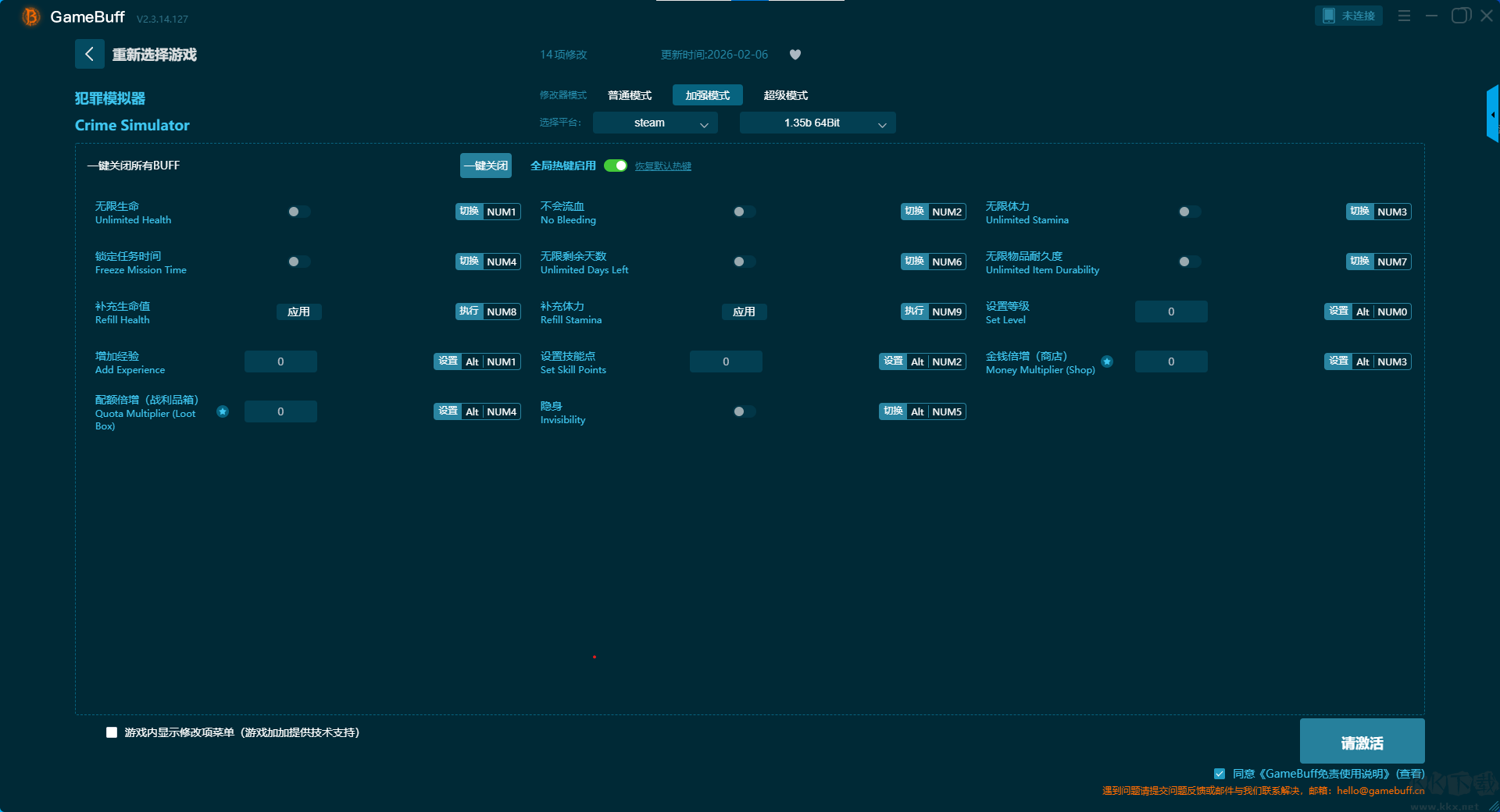1500x812 pixels.
Task: Click the back arrow to reselect game
Action: point(90,54)
